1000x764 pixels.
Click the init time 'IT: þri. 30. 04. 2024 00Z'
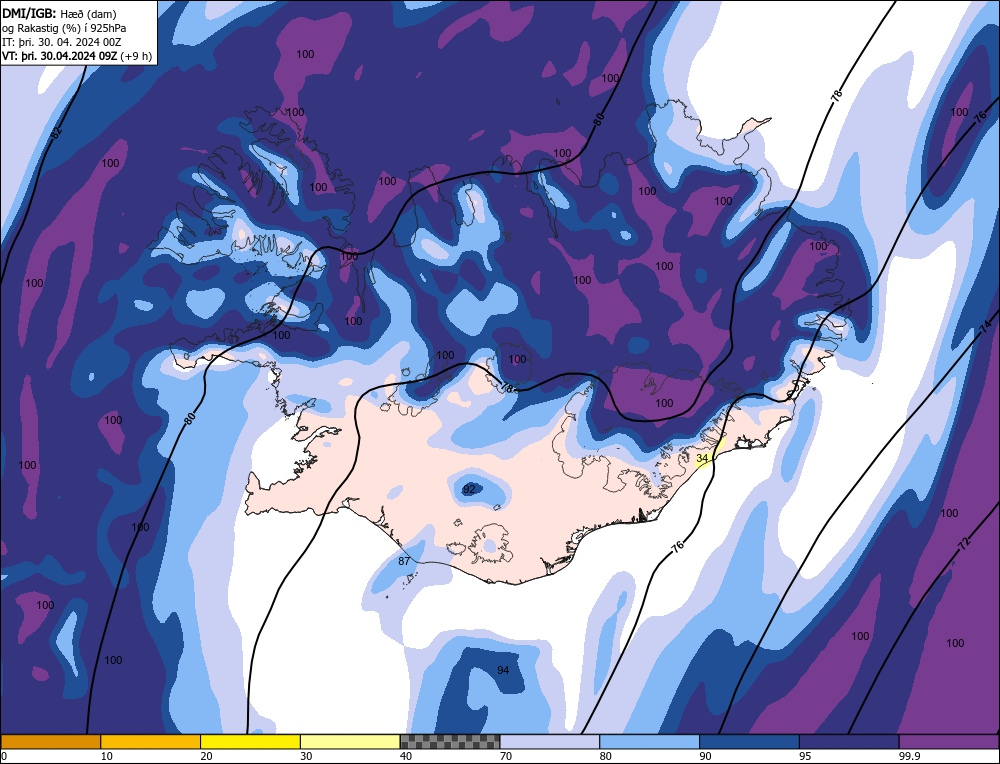tap(61, 41)
